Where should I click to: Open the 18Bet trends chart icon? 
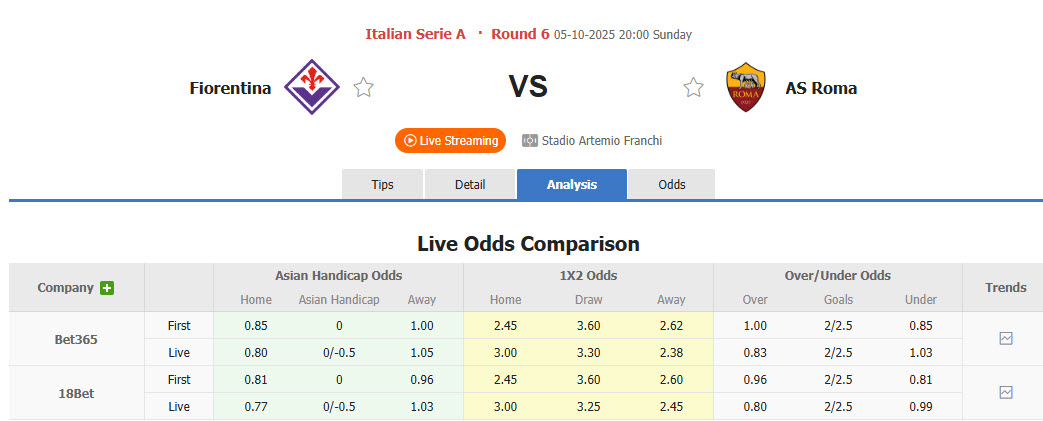click(x=1006, y=393)
